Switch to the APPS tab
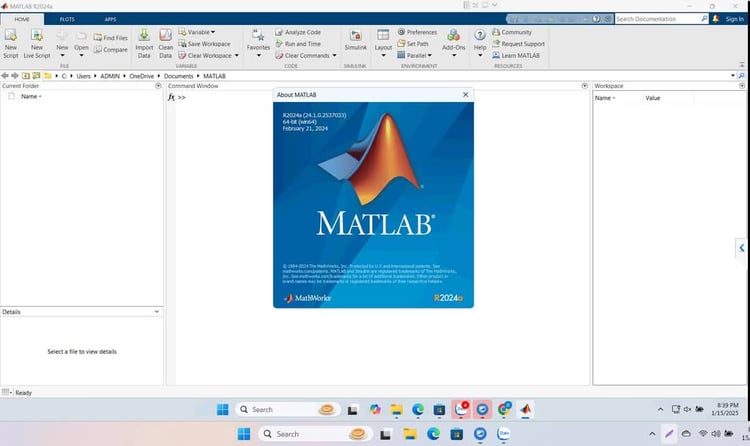Screen dimensions: 750x446 pyautogui.click(x=110, y=19)
